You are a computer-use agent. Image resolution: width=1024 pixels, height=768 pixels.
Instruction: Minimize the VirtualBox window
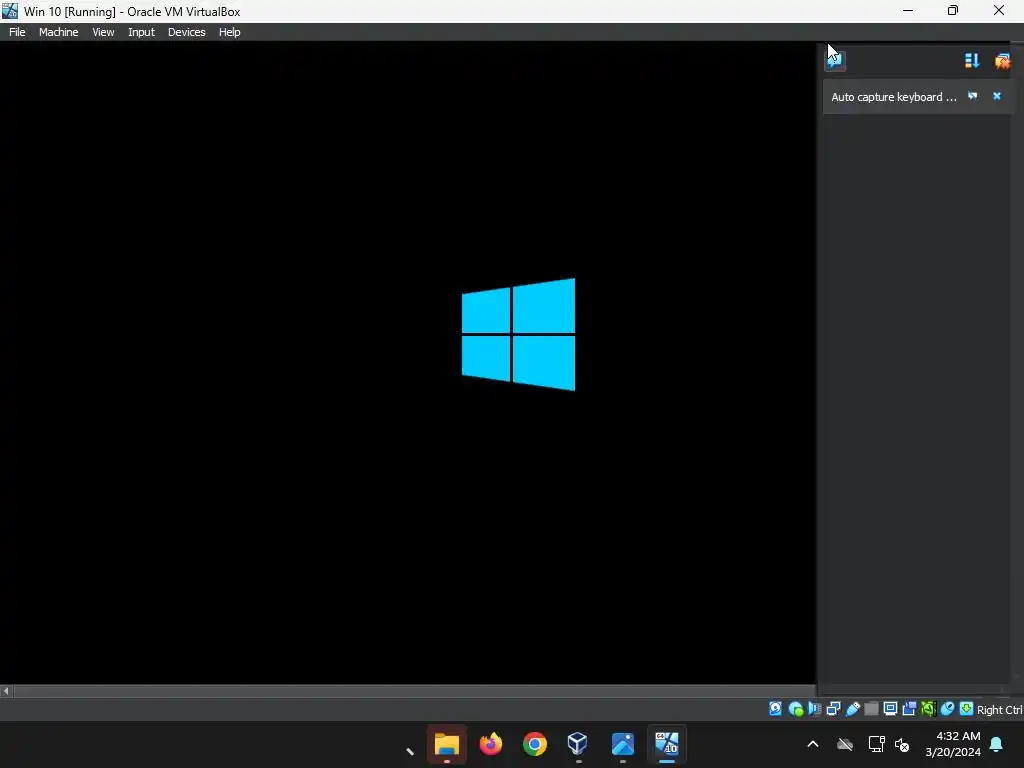[908, 10]
